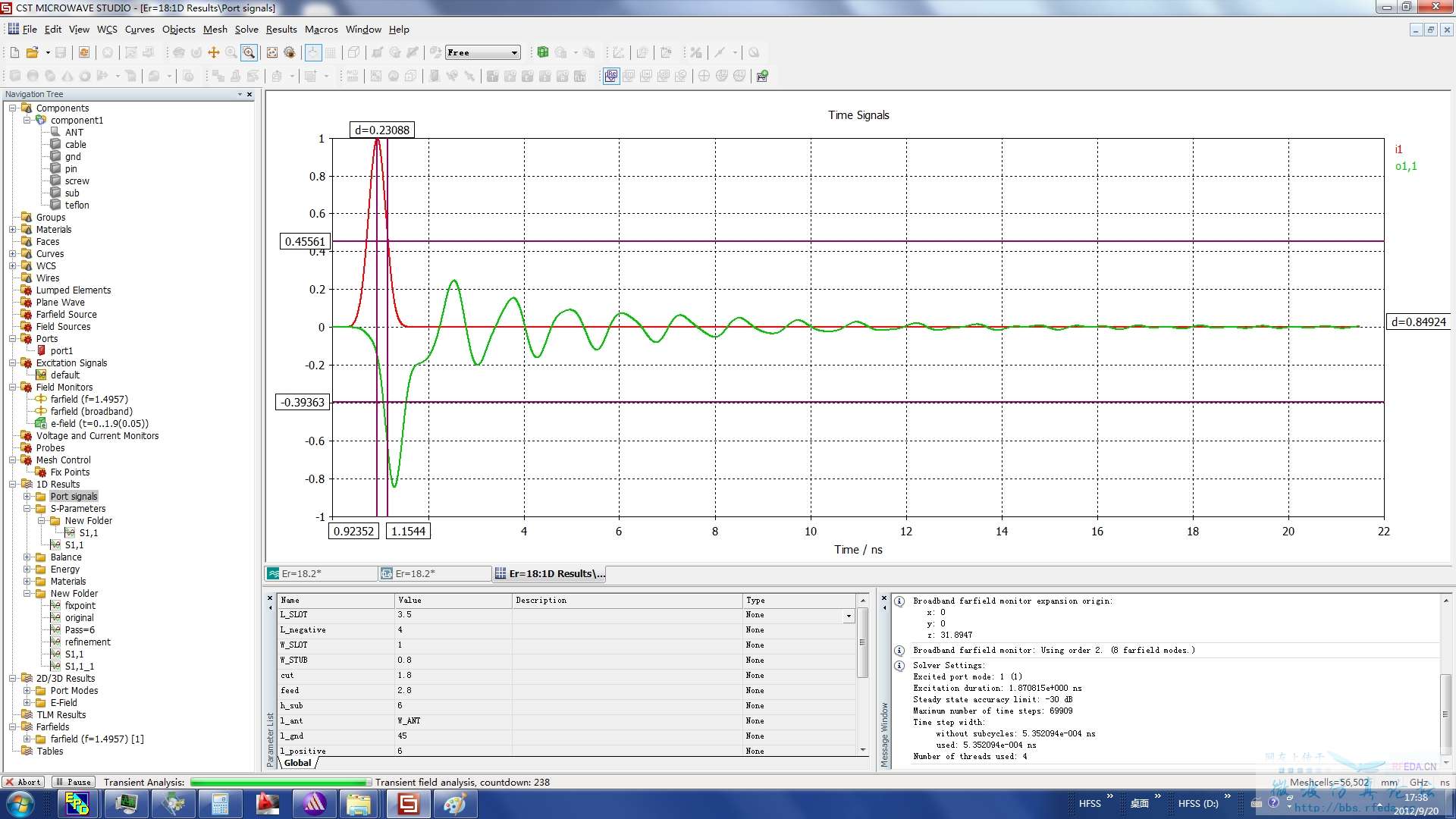
Task: Close the Message Window panel
Action: point(884,598)
